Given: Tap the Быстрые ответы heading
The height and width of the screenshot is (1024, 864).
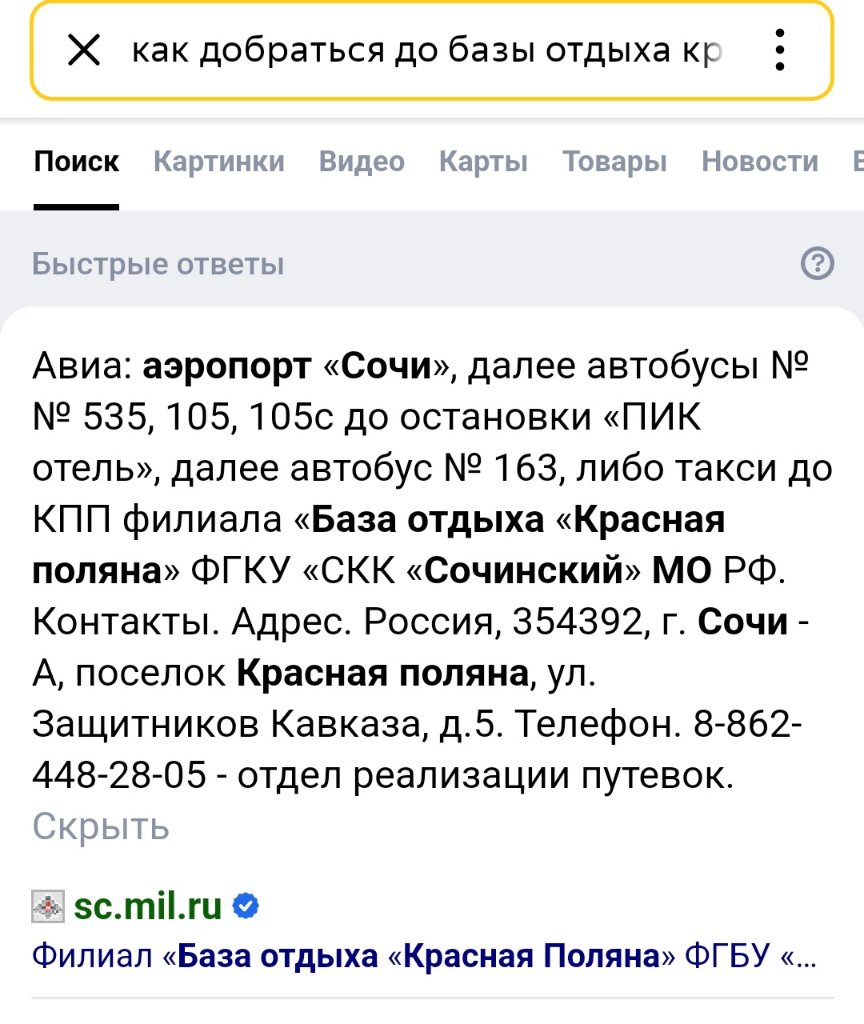Looking at the screenshot, I should 158,264.
